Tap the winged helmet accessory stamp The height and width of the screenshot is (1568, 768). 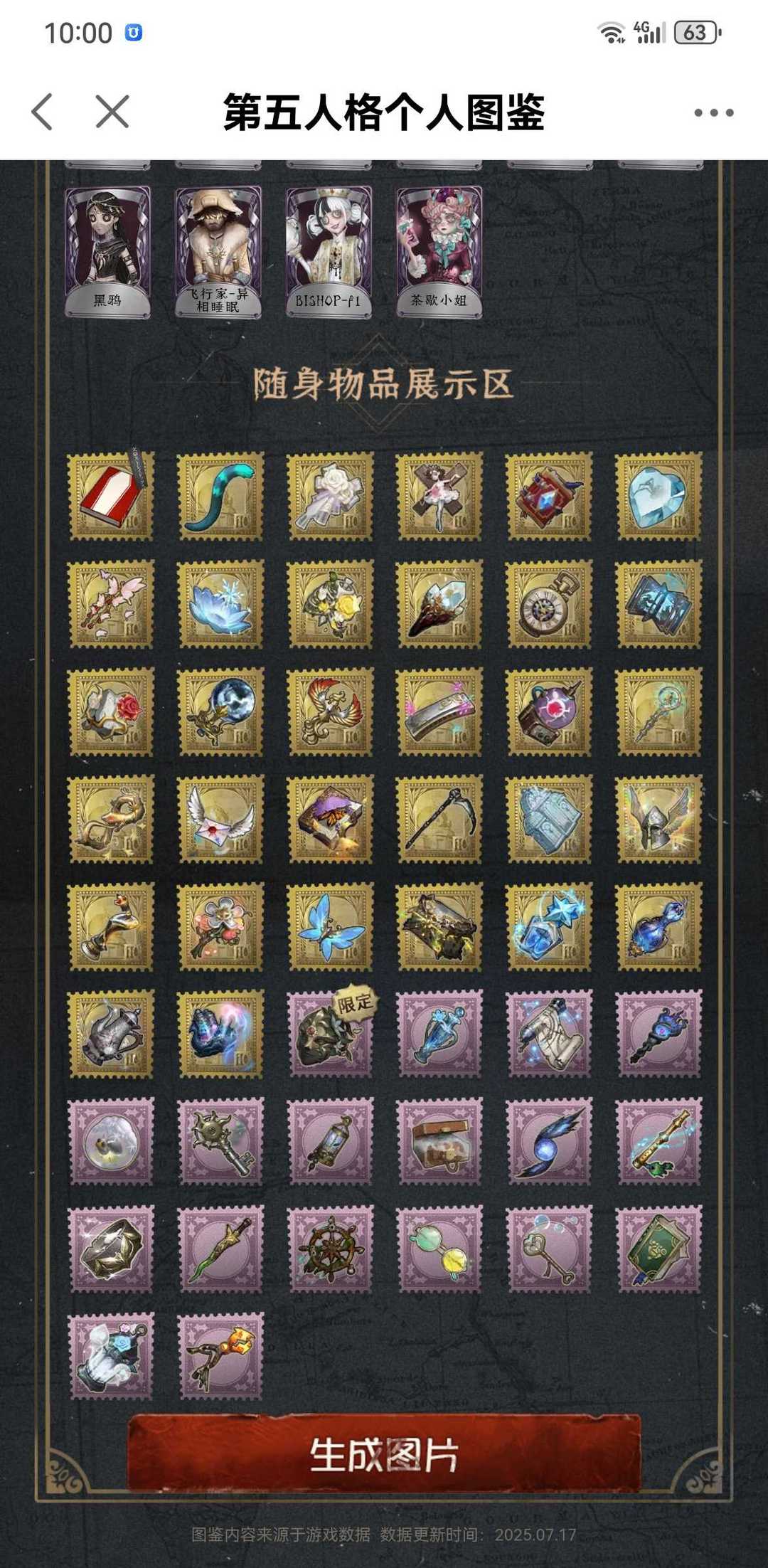(658, 819)
